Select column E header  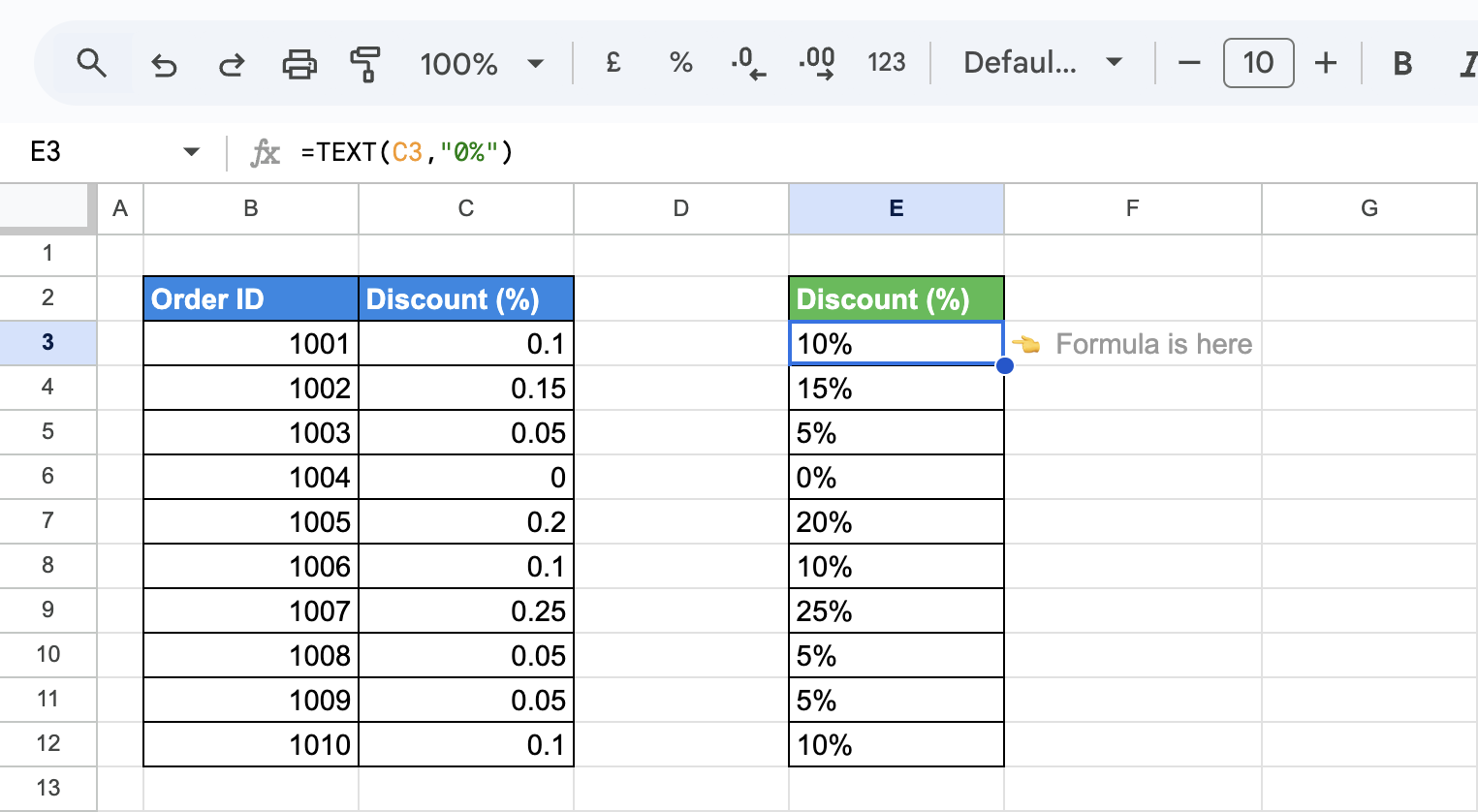(896, 208)
